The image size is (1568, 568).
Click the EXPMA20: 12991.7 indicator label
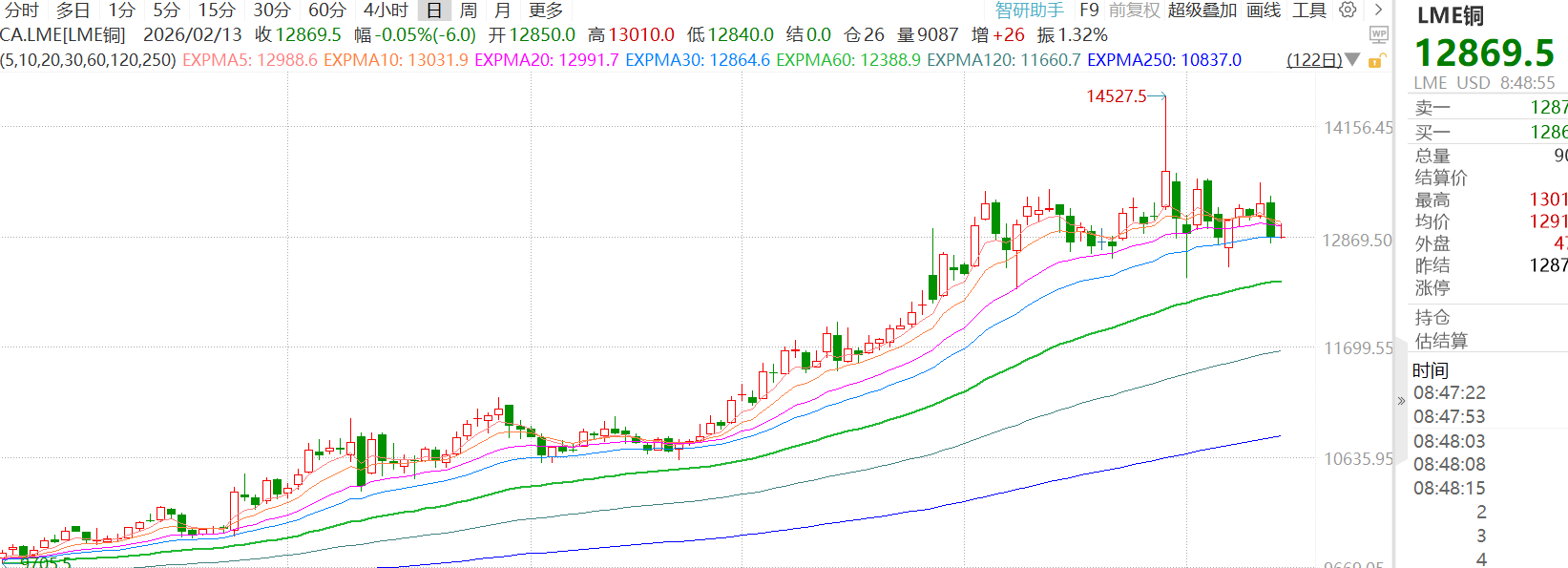click(547, 60)
